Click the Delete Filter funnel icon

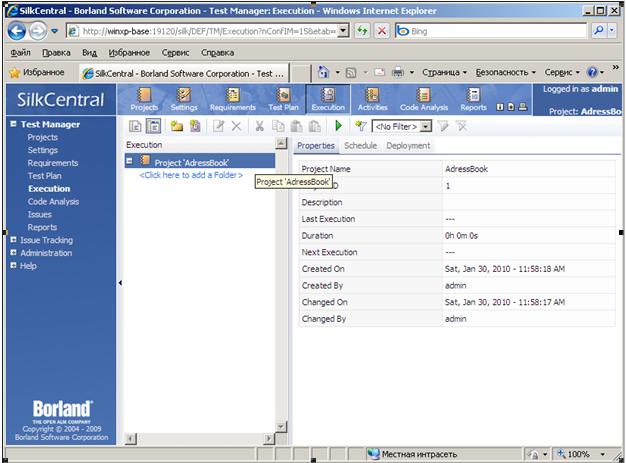point(461,127)
